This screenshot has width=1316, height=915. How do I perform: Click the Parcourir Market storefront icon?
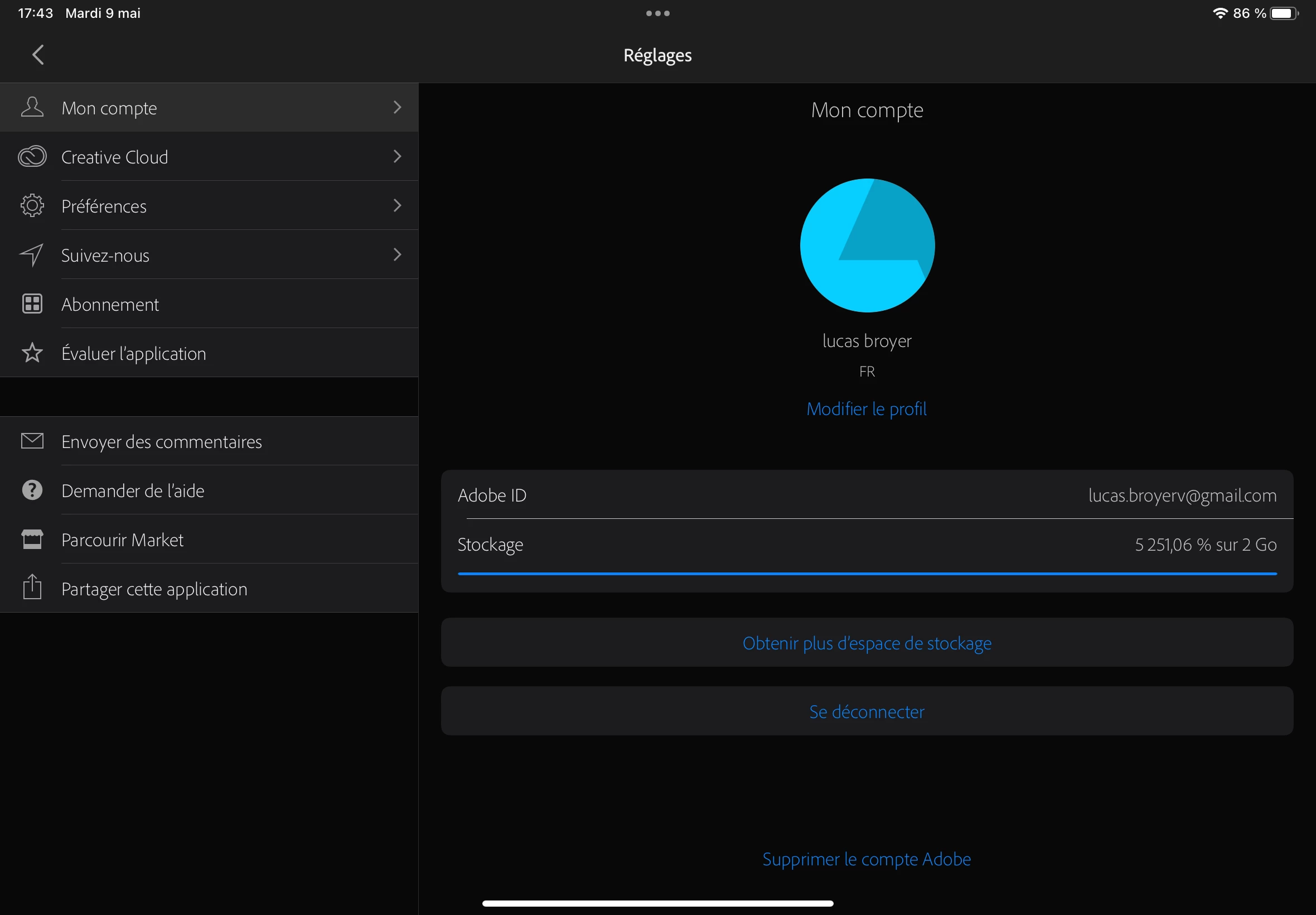(x=32, y=539)
